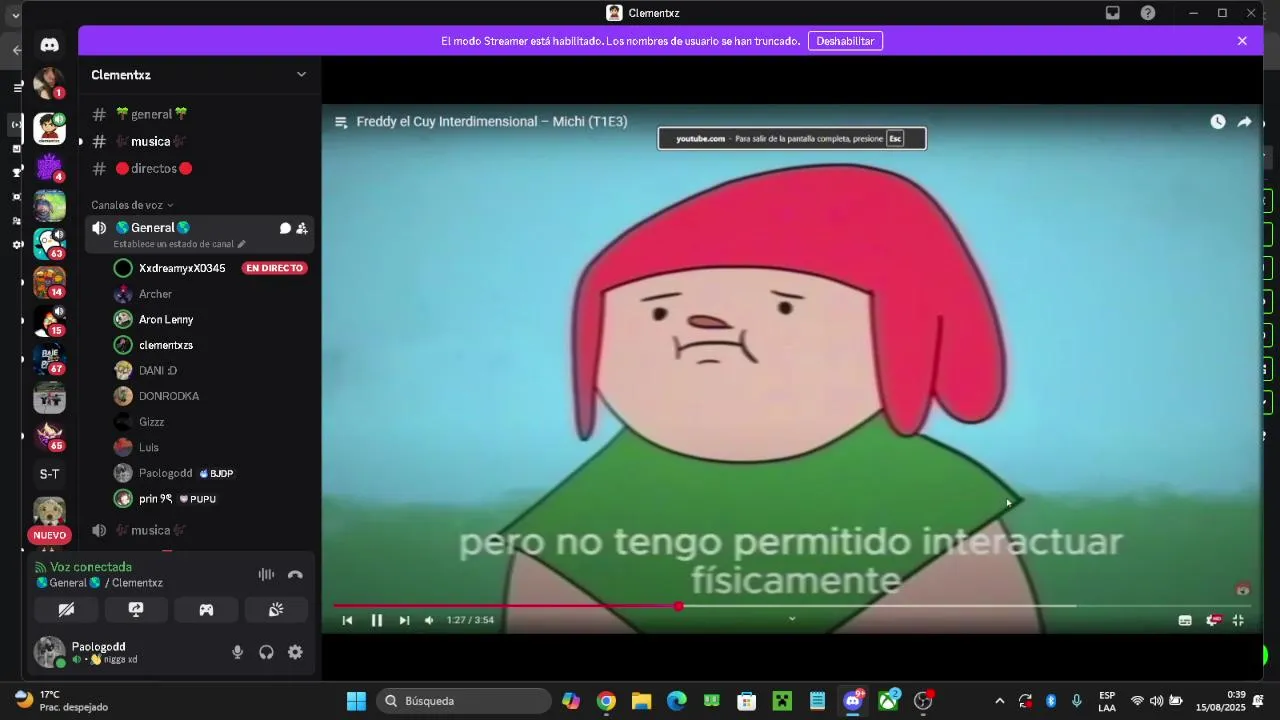Open Xbox app from the taskbar
The image size is (1280, 720).
point(888,701)
